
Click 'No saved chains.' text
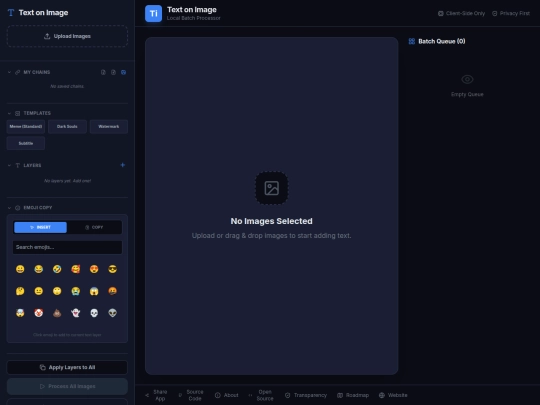(67, 86)
